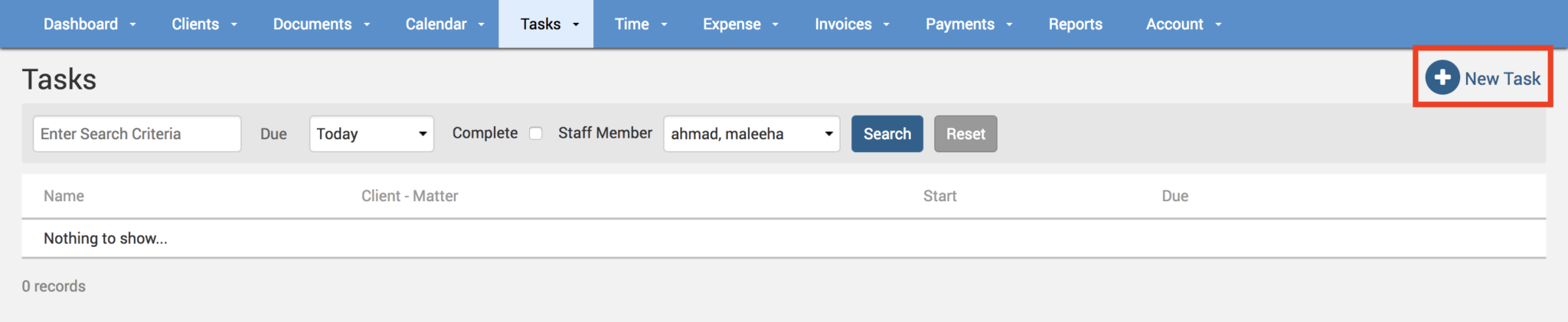This screenshot has width=1568, height=322.
Task: Open the Calendar menu
Action: pyautogui.click(x=444, y=24)
